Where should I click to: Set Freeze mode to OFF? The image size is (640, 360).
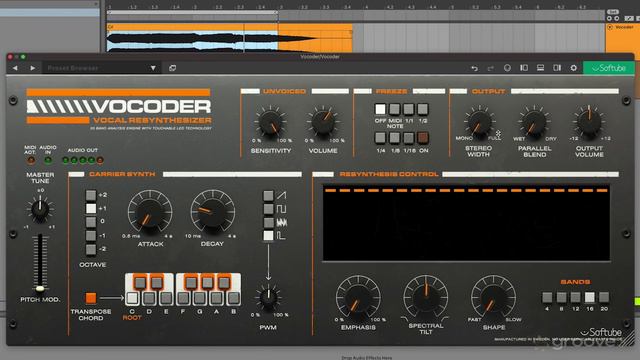coord(380,109)
